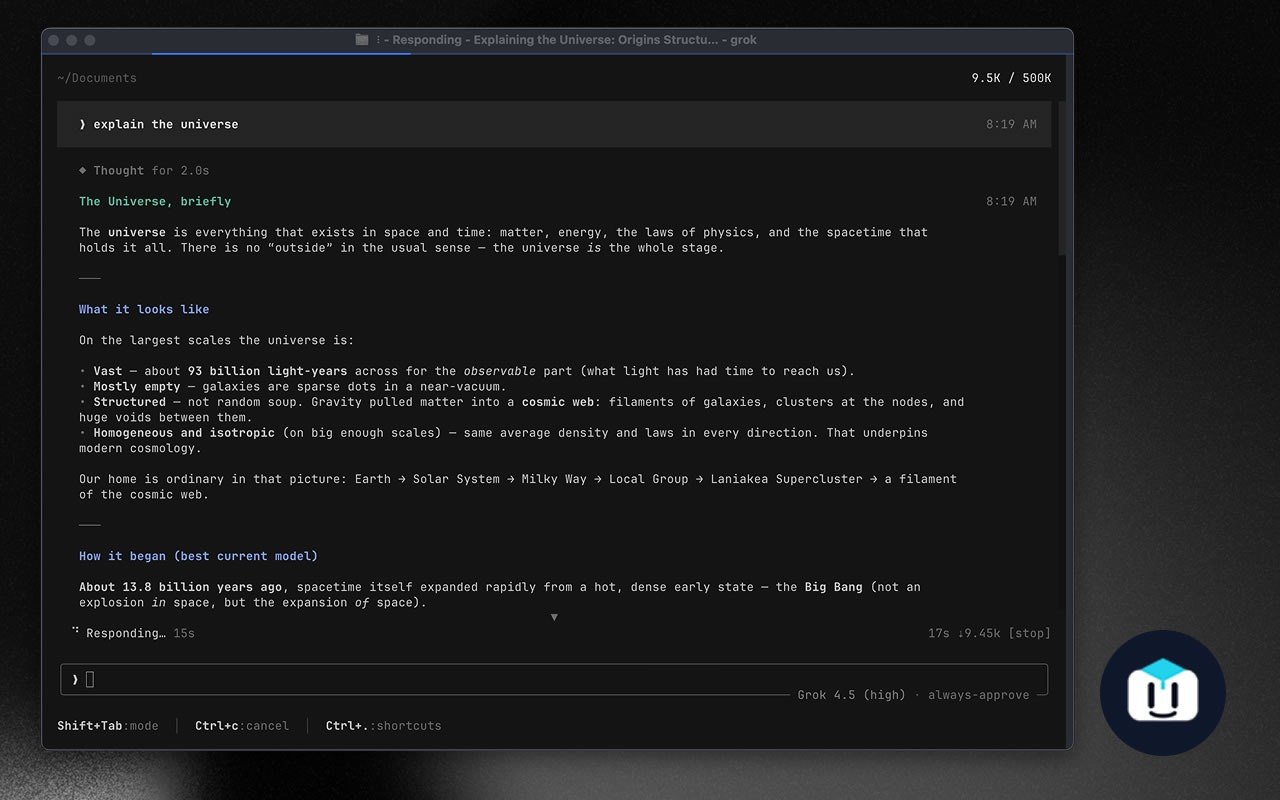Screen dimensions: 1280x800
Task: Click the Ctrl+c cancel shortcut hint
Action: pos(242,726)
